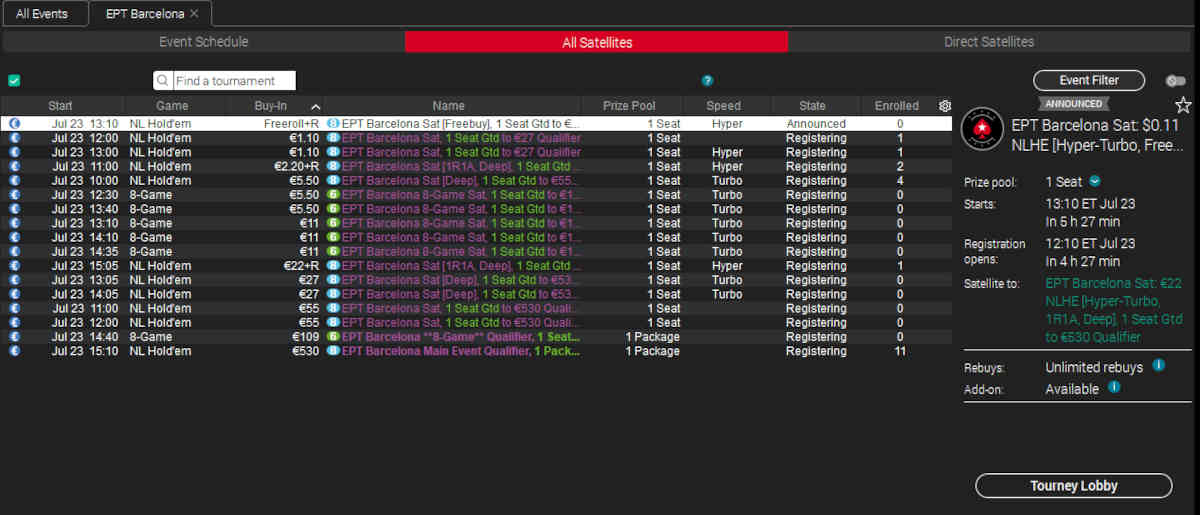The image size is (1200, 515).
Task: Click the currency icon on the €109 row
Action: point(15,338)
